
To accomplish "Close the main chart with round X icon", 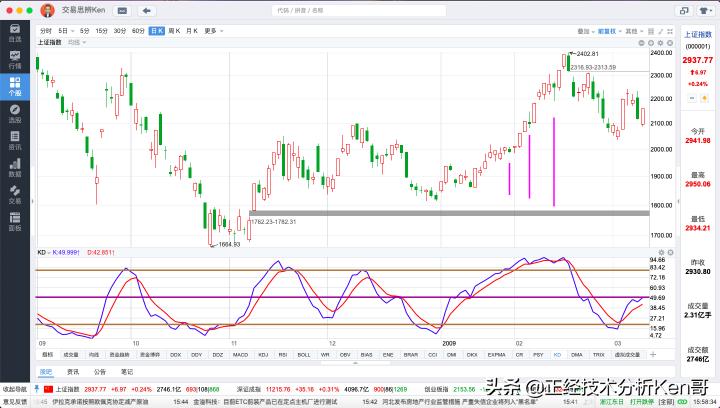I will coord(670,43).
